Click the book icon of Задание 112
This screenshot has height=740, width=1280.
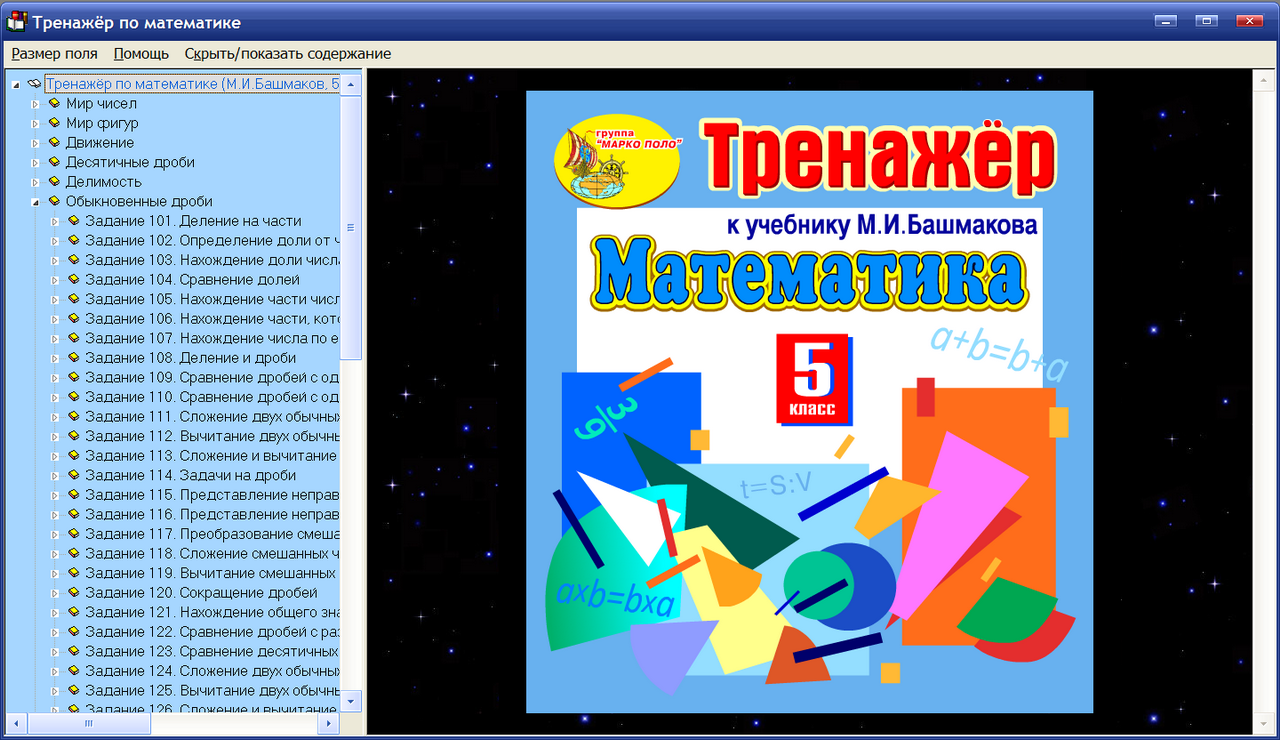pos(73,436)
